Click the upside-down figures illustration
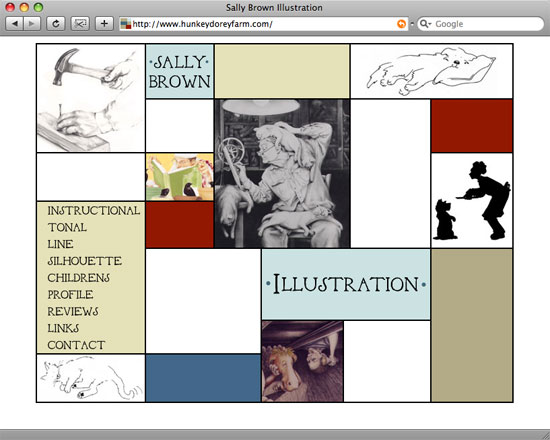 [302, 361]
